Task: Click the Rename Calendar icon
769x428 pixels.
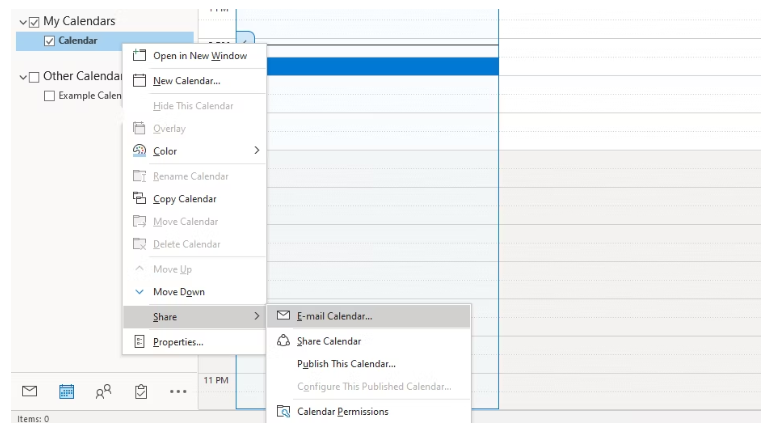Action: pos(139,176)
